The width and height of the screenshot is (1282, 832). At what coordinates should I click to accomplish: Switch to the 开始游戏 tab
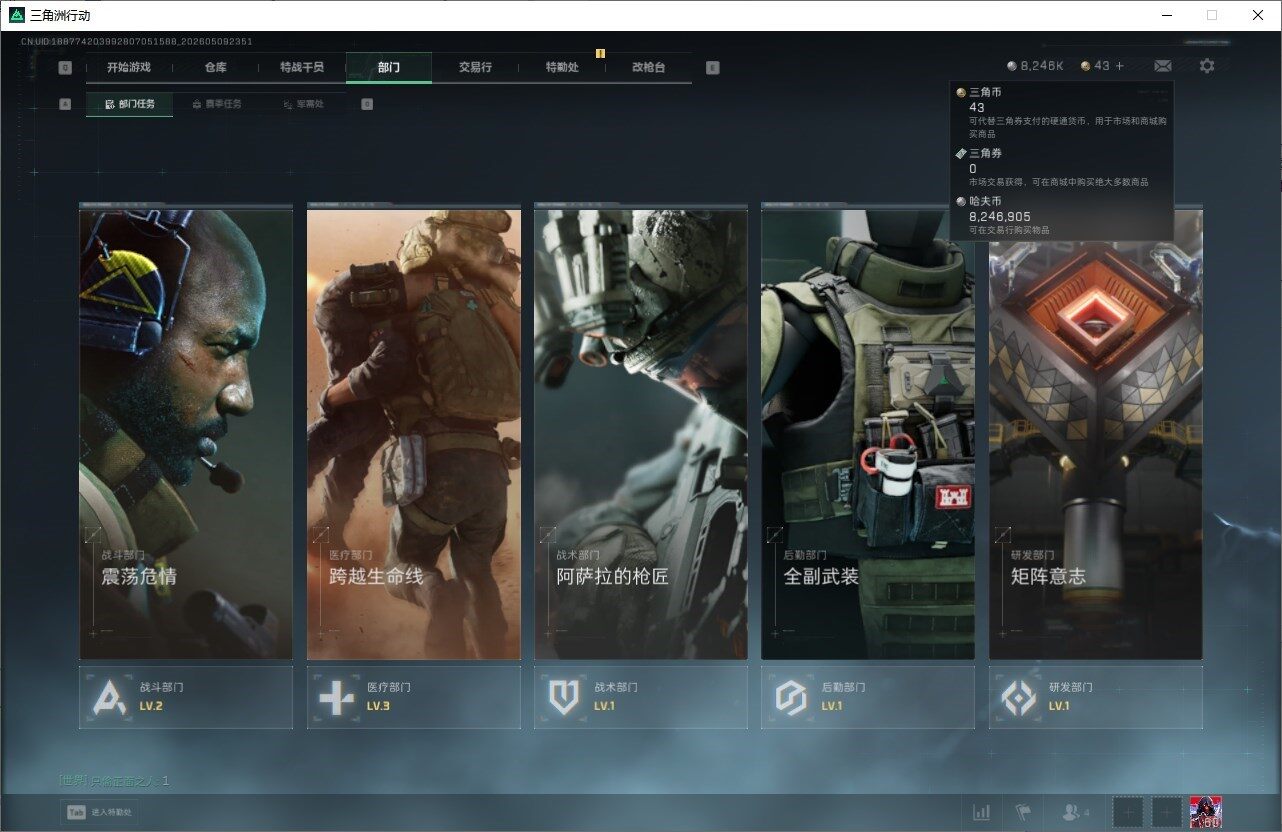coord(129,67)
